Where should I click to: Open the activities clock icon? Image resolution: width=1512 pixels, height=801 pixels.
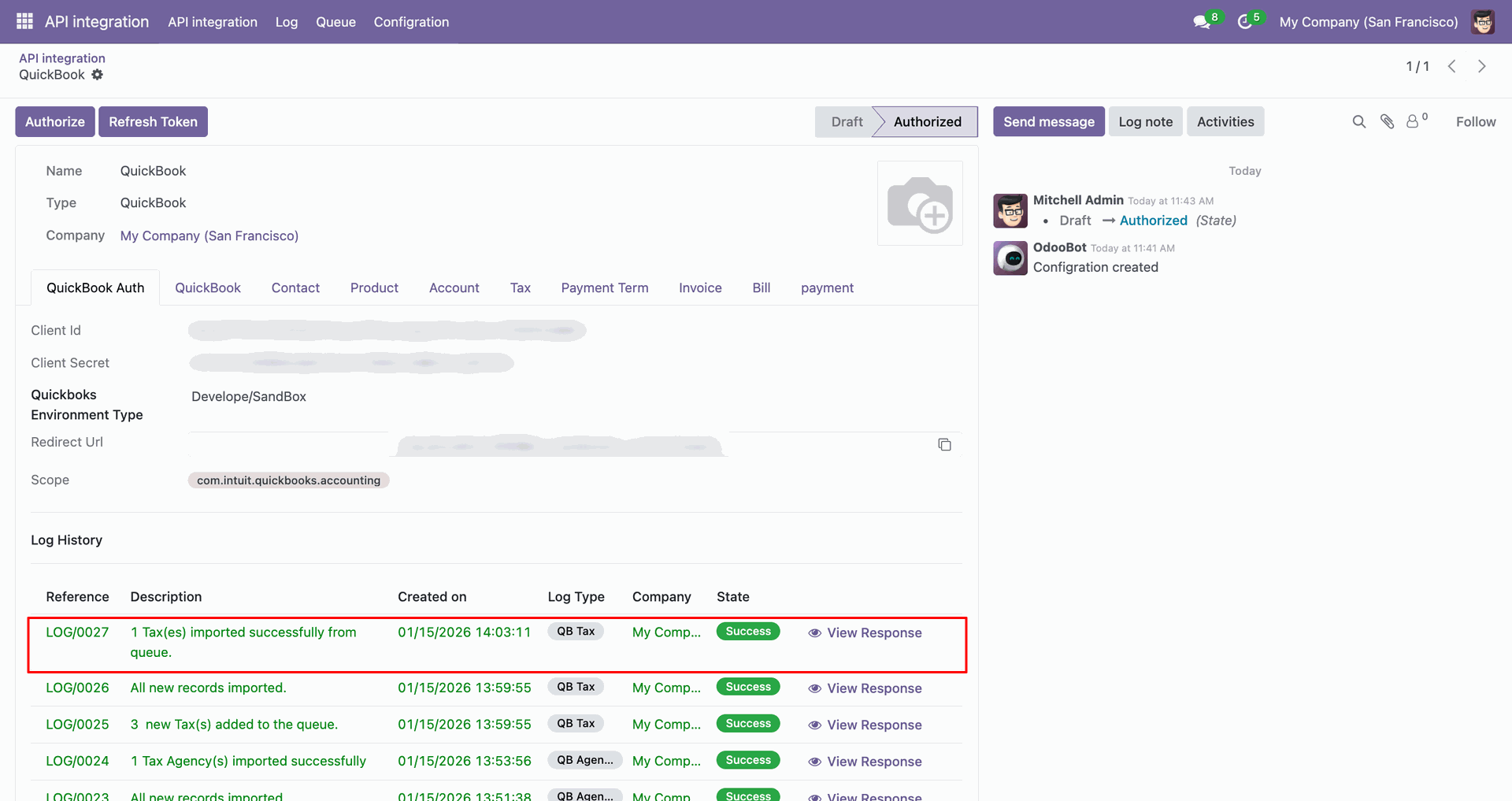1245,22
